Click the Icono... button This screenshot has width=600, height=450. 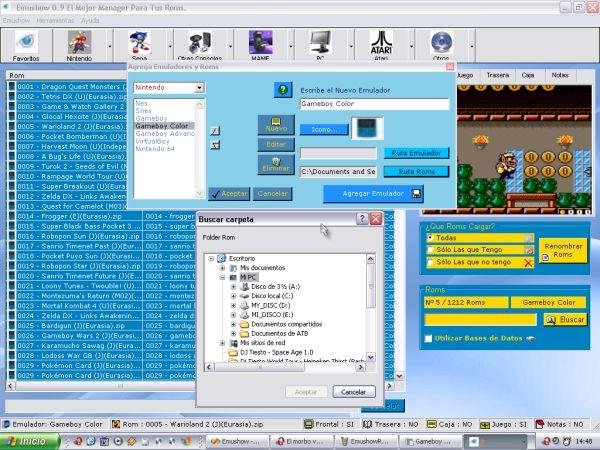click(324, 129)
